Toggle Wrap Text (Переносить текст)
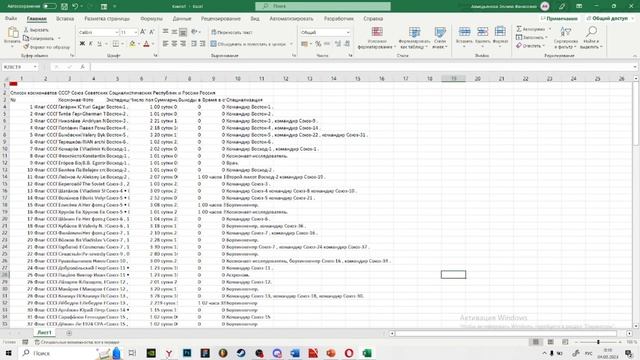This screenshot has height=360, width=640. [x=231, y=32]
